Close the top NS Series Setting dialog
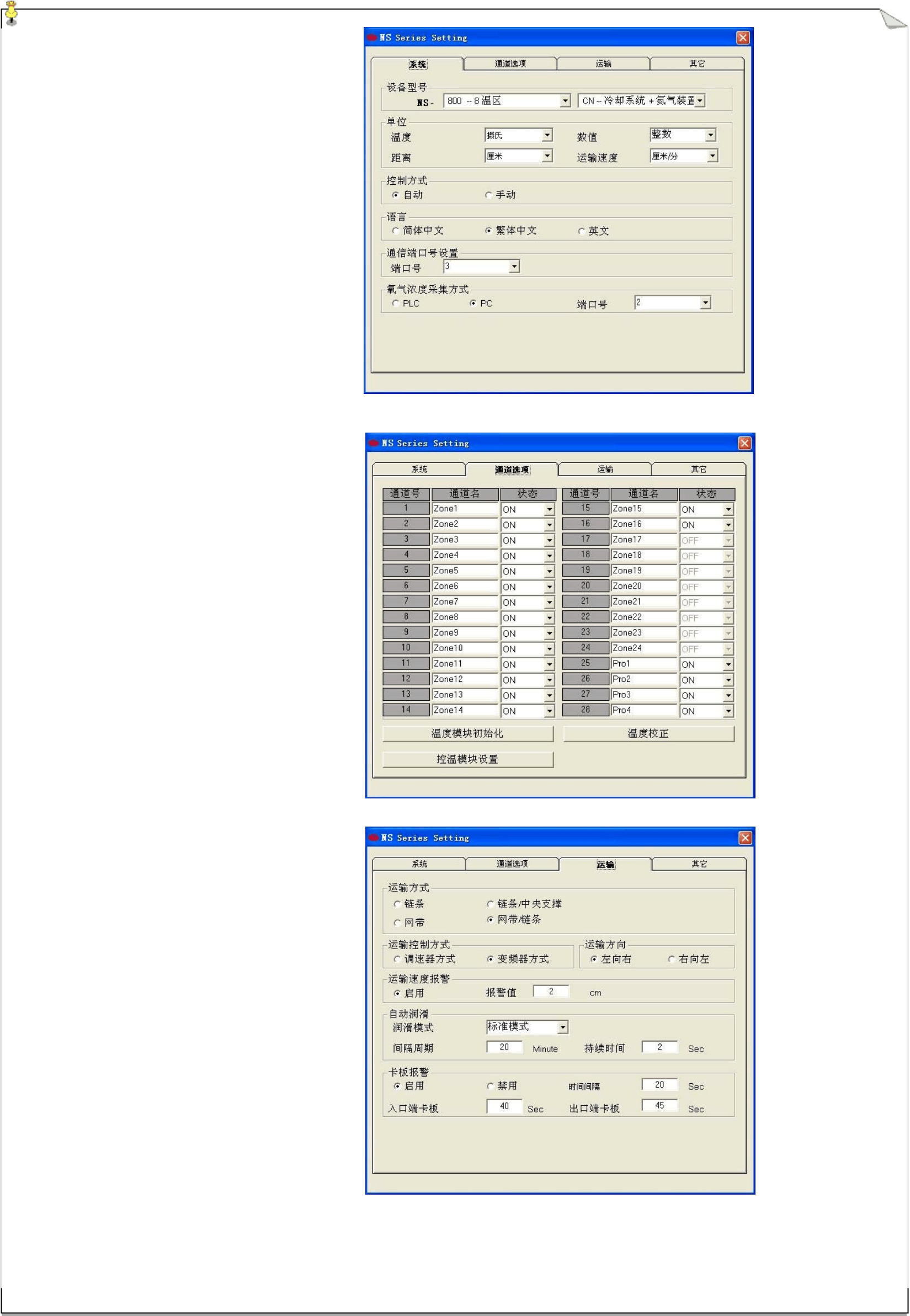Viewport: 910px width, 1316px height. [743, 38]
